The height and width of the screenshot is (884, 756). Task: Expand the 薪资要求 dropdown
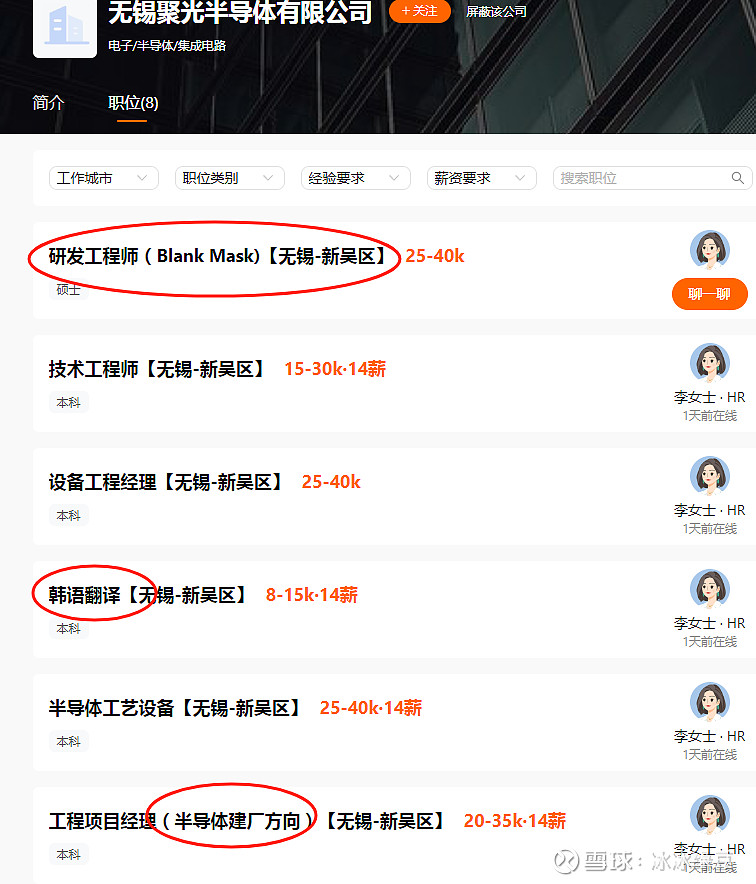pos(481,178)
